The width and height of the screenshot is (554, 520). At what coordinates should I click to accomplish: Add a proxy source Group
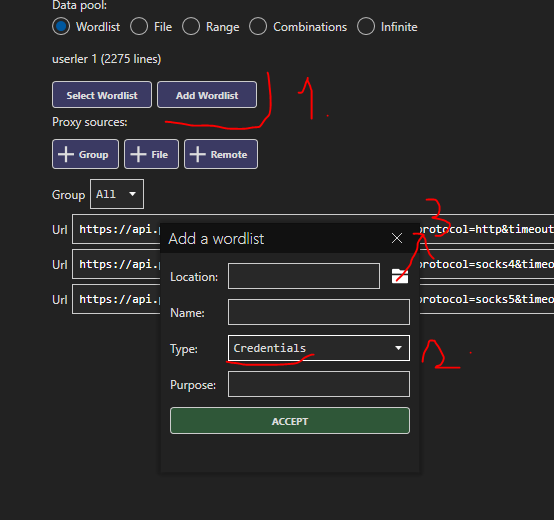click(86, 154)
